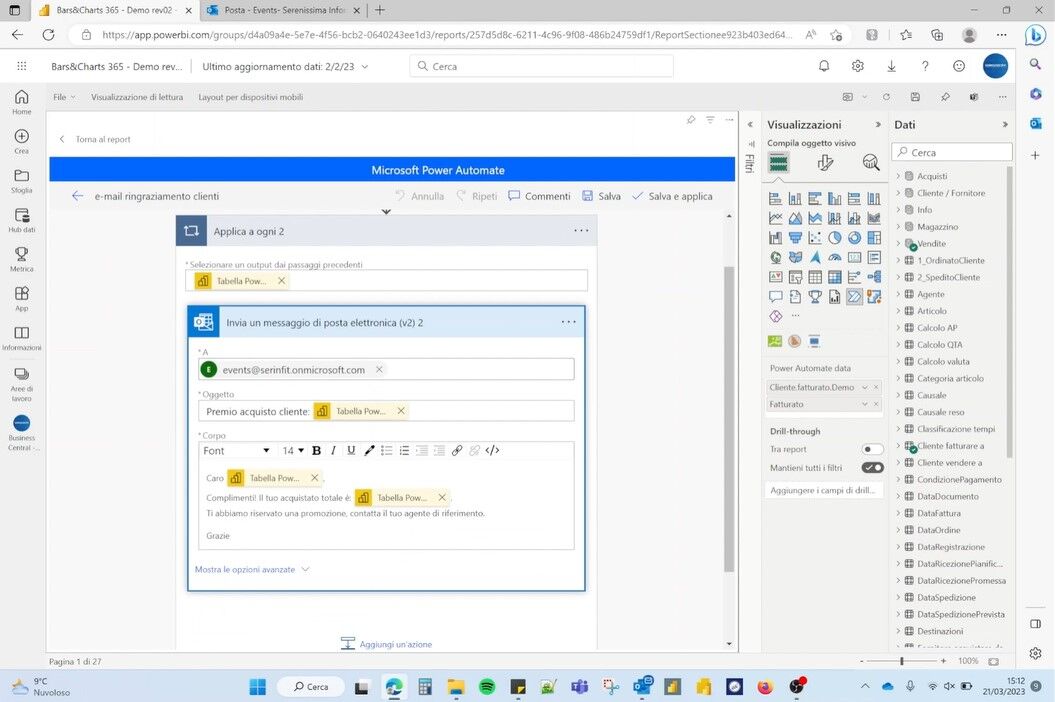Insert a link using the link icon
Image resolution: width=1055 pixels, height=702 pixels.
(x=457, y=451)
